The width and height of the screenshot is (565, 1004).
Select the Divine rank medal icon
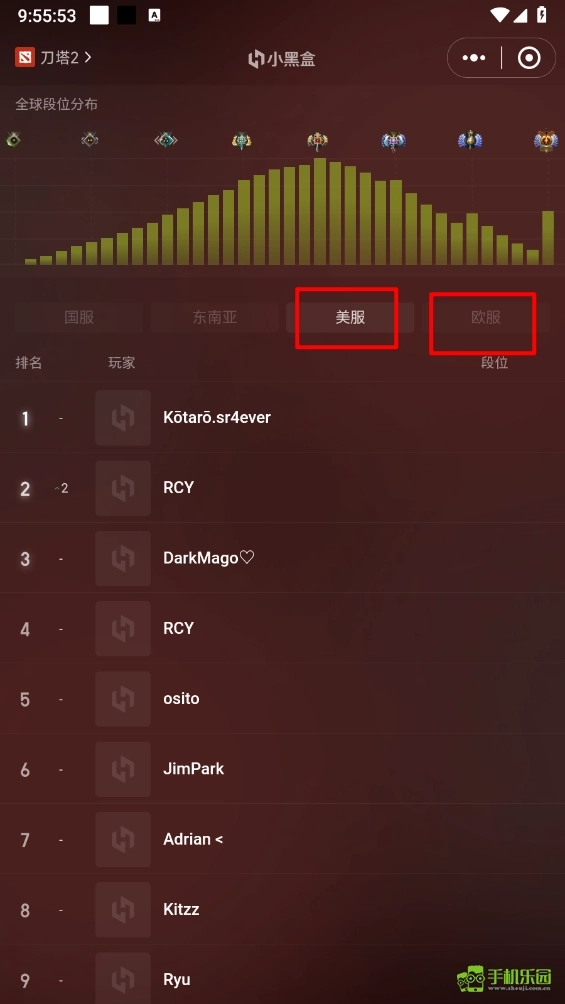(x=470, y=140)
